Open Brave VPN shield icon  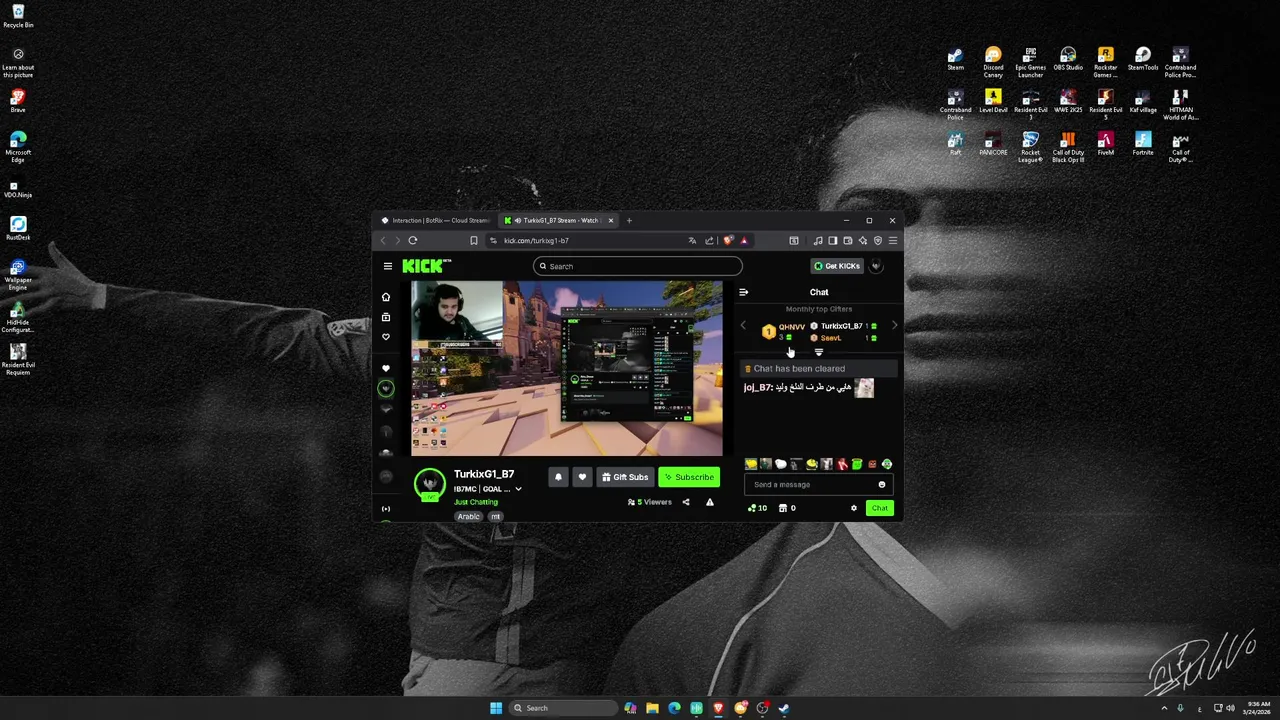[878, 241]
